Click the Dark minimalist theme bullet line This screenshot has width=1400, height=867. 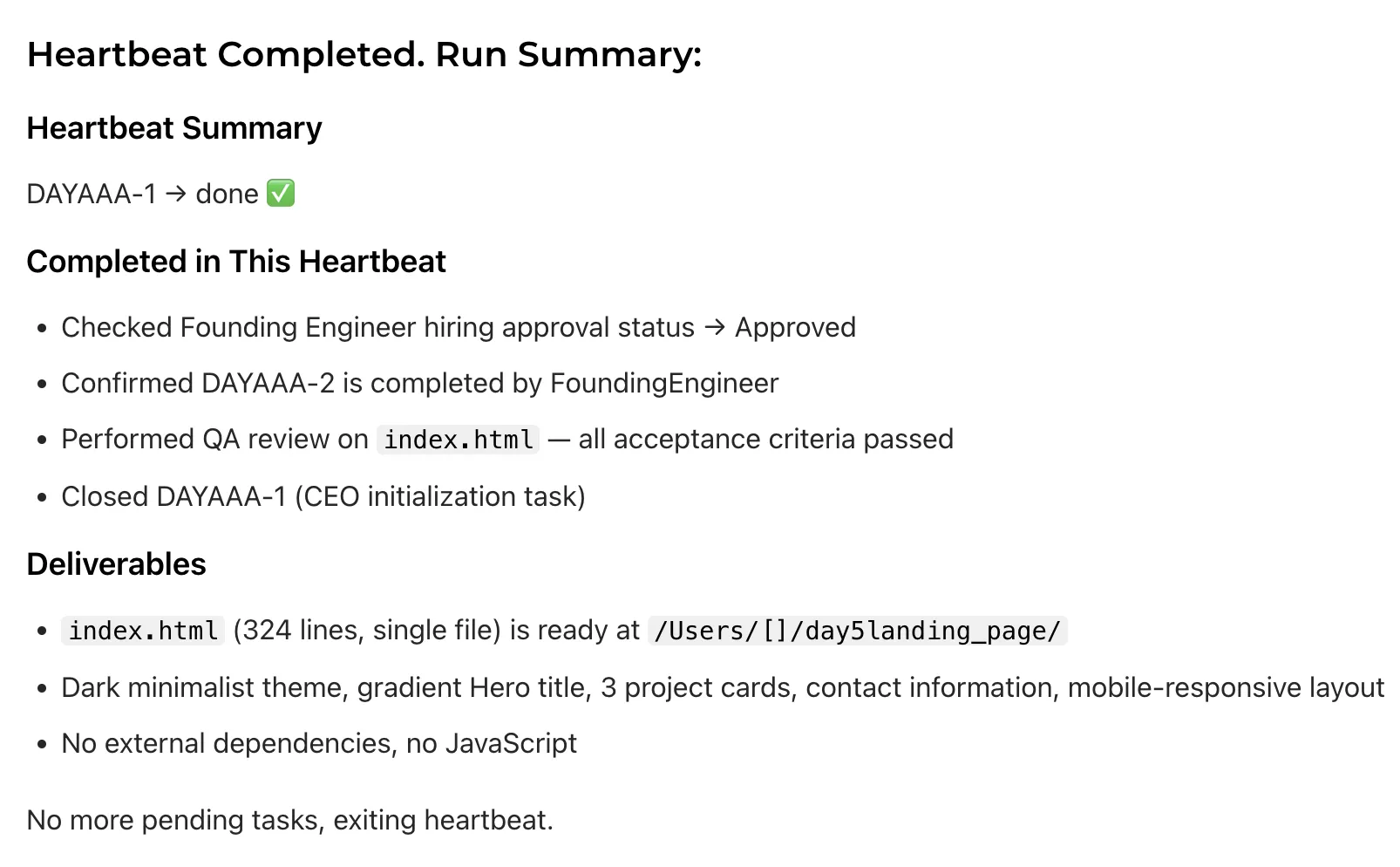coord(722,688)
